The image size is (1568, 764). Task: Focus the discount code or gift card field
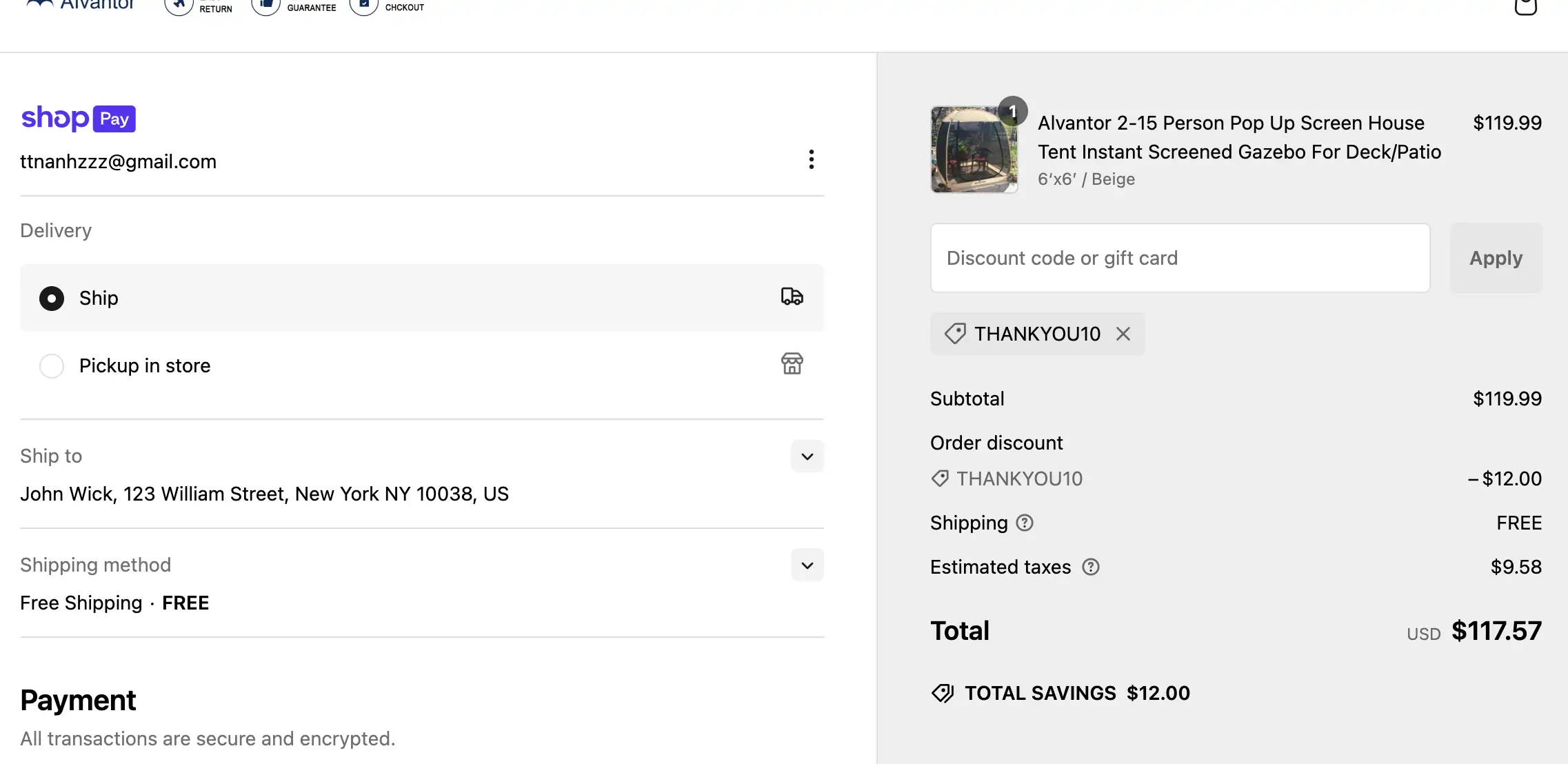1180,258
